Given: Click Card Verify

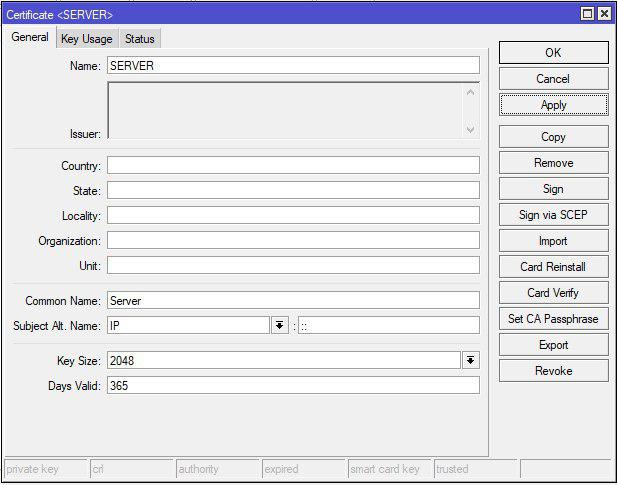Looking at the screenshot, I should (x=553, y=293).
